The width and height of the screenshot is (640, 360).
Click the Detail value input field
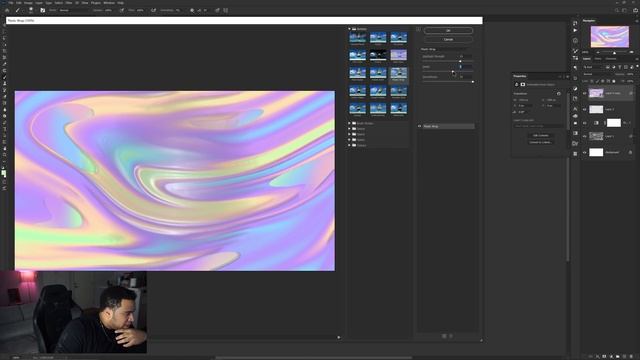(465, 67)
